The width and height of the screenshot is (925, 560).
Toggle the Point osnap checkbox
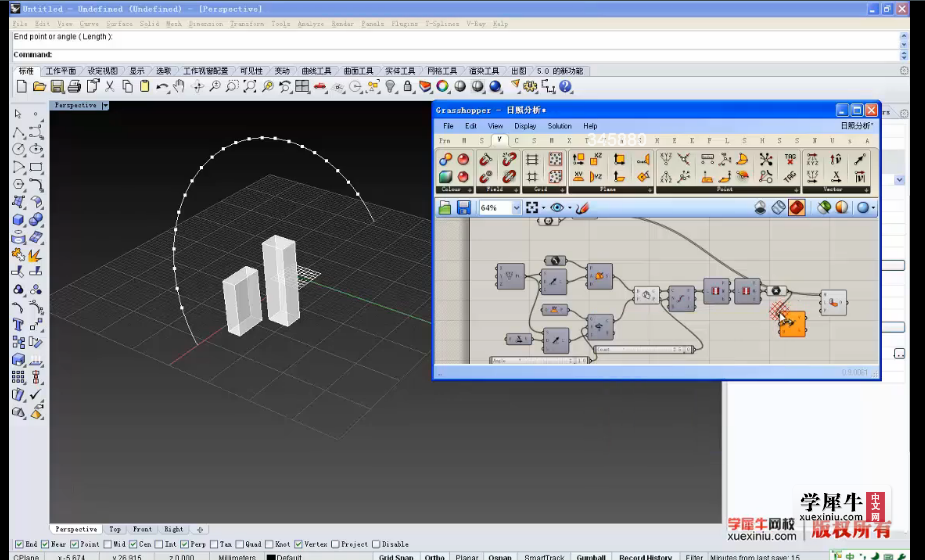pos(74,544)
